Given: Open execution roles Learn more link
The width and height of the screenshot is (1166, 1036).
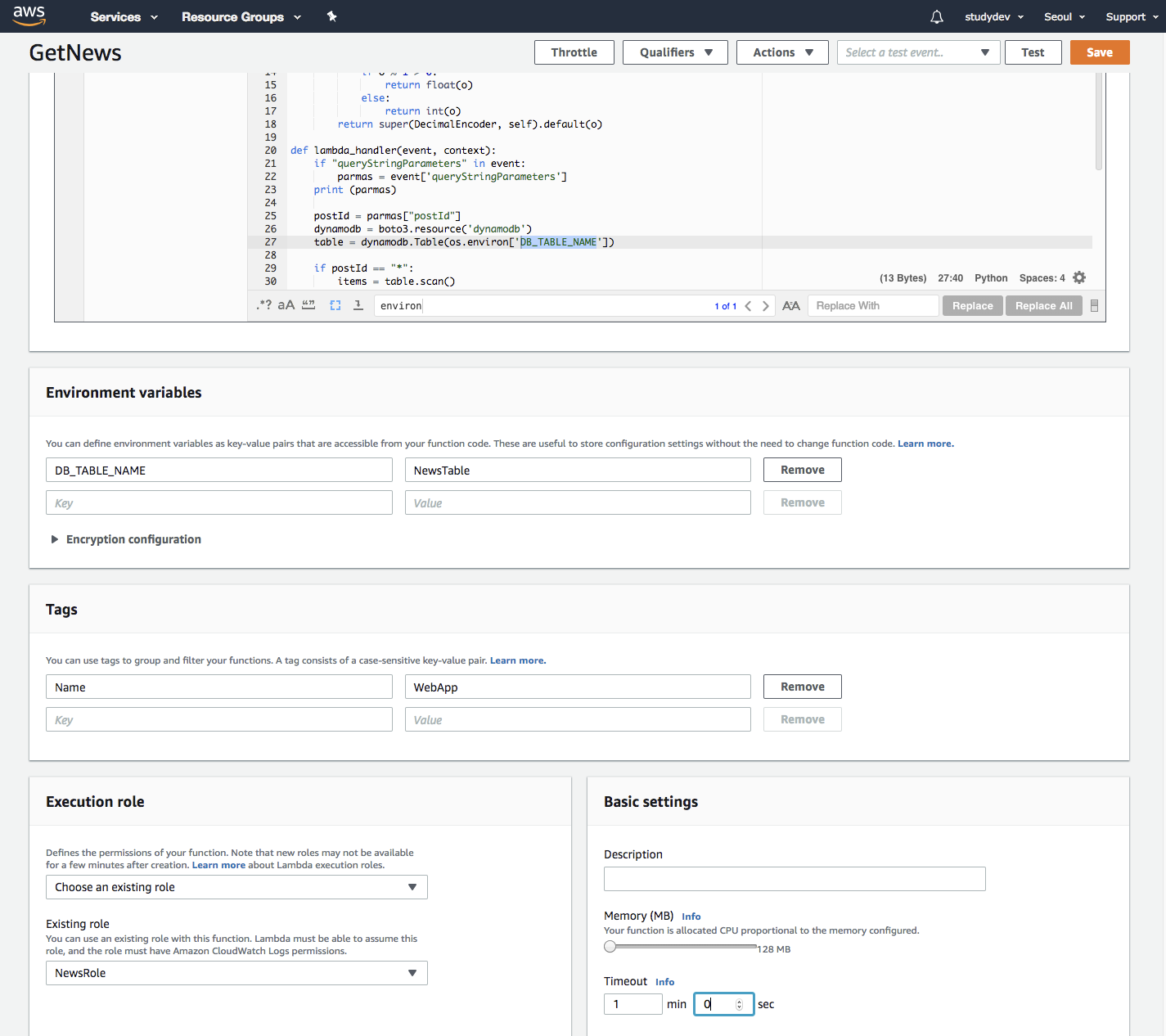Looking at the screenshot, I should tap(218, 865).
